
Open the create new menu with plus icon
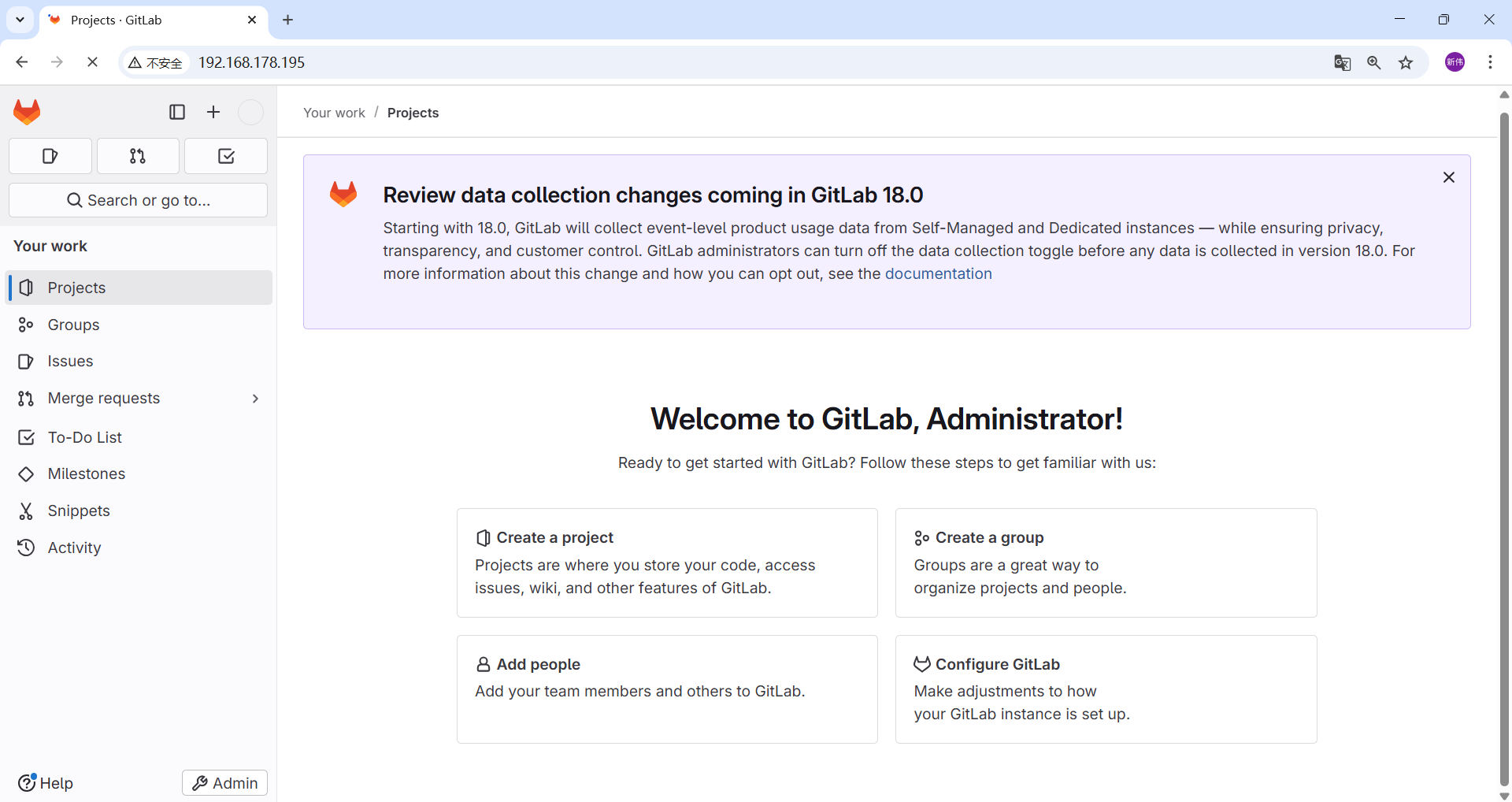(x=213, y=112)
